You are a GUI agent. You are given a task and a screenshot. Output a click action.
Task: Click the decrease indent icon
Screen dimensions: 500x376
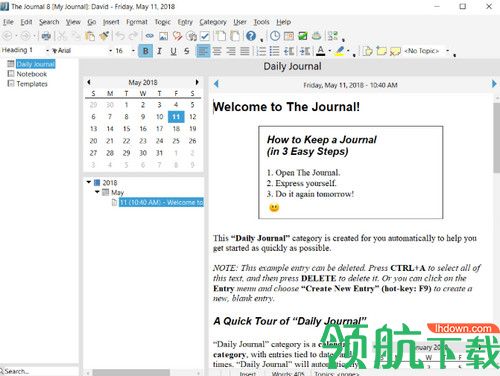coord(289,51)
